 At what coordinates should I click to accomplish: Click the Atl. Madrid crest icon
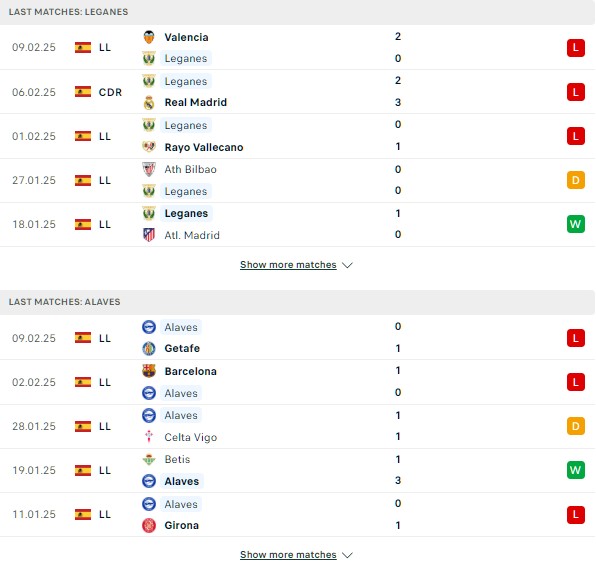(x=149, y=235)
